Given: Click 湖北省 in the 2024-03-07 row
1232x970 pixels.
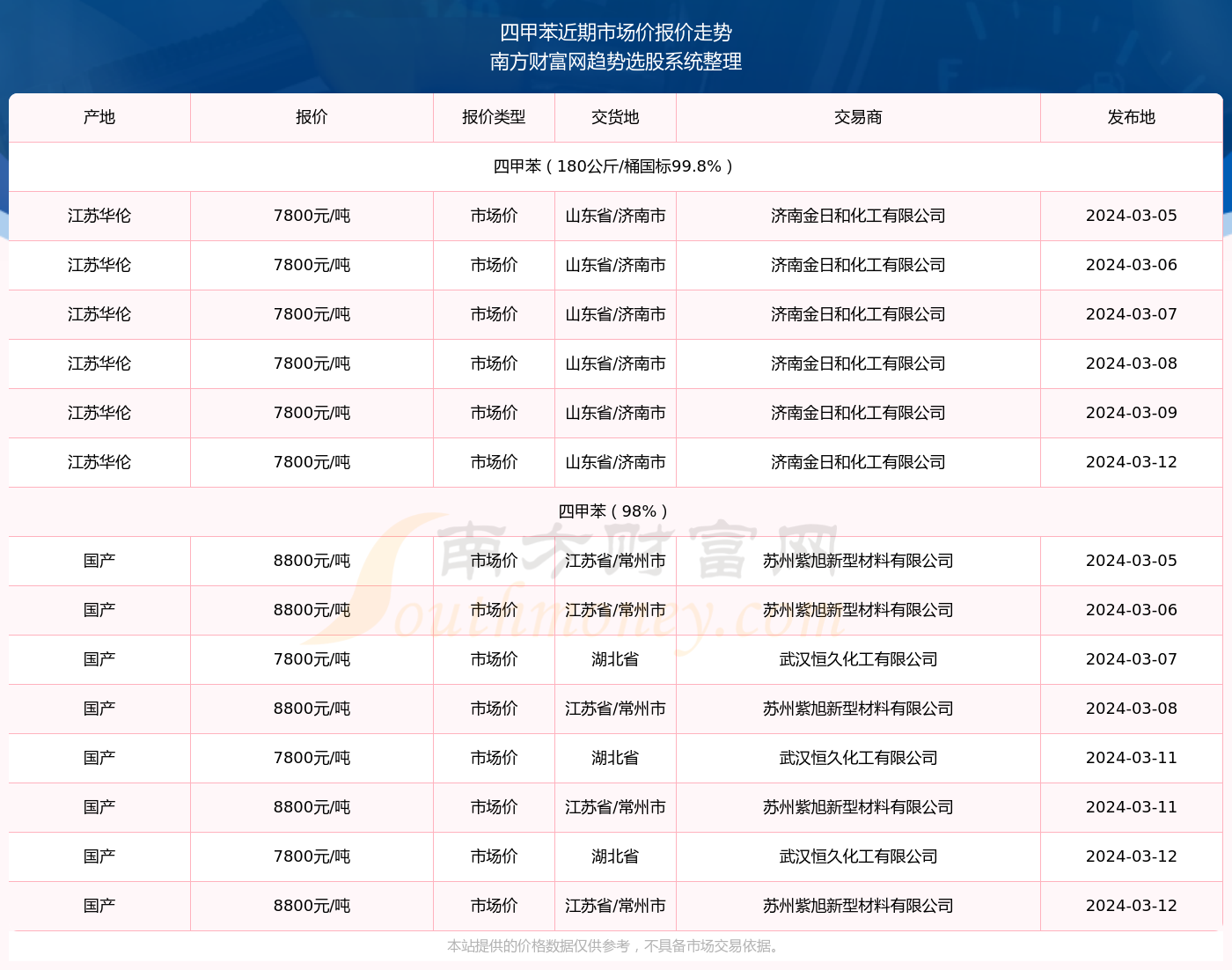Looking at the screenshot, I should click(x=615, y=659).
